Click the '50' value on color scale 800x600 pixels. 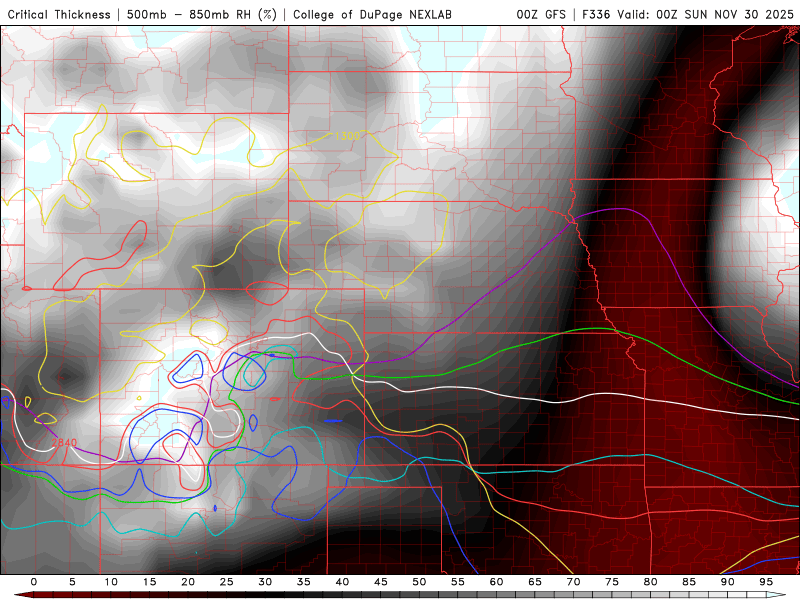419,582
